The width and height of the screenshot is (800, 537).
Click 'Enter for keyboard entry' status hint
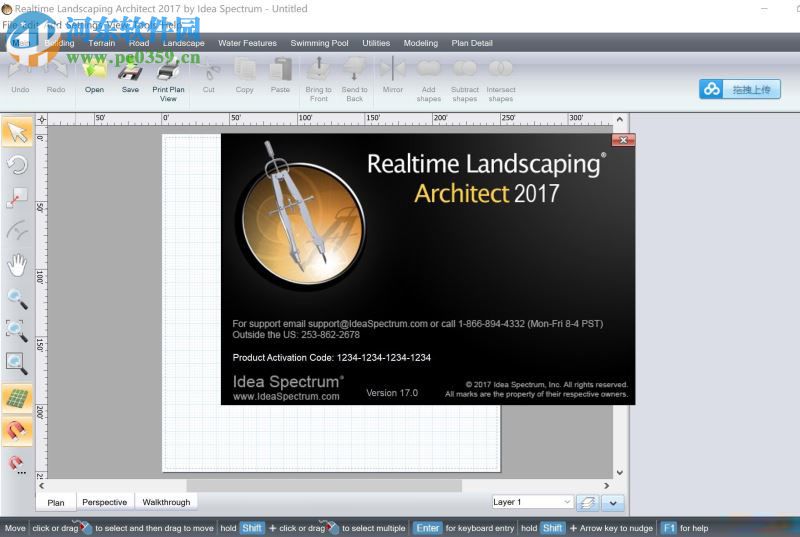[463, 528]
